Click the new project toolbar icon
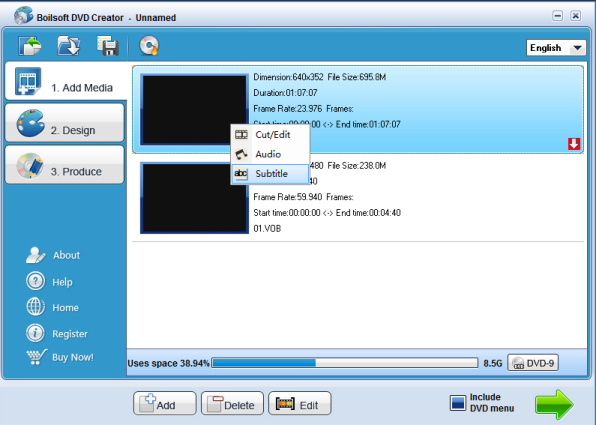 [30, 46]
